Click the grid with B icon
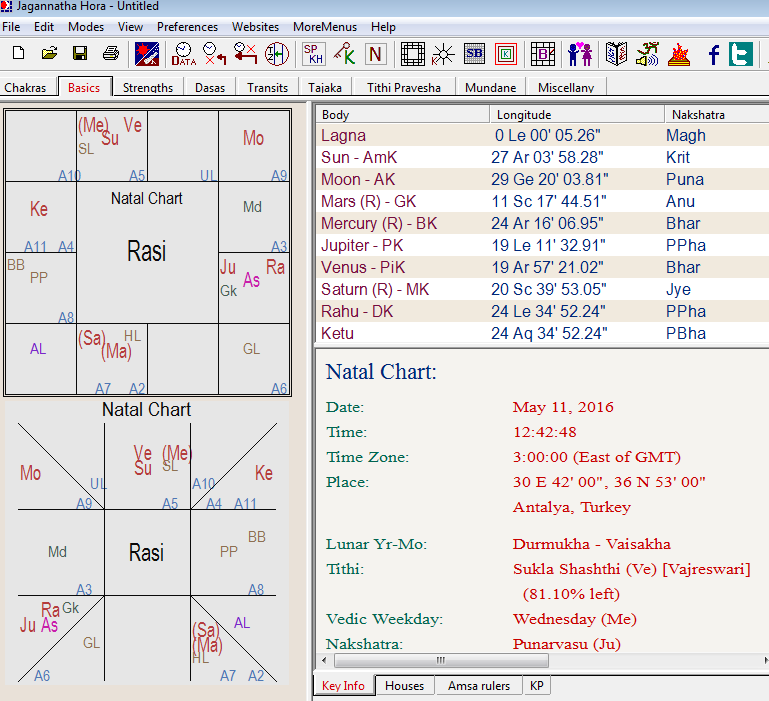Image resolution: width=769 pixels, height=701 pixels. 543,53
